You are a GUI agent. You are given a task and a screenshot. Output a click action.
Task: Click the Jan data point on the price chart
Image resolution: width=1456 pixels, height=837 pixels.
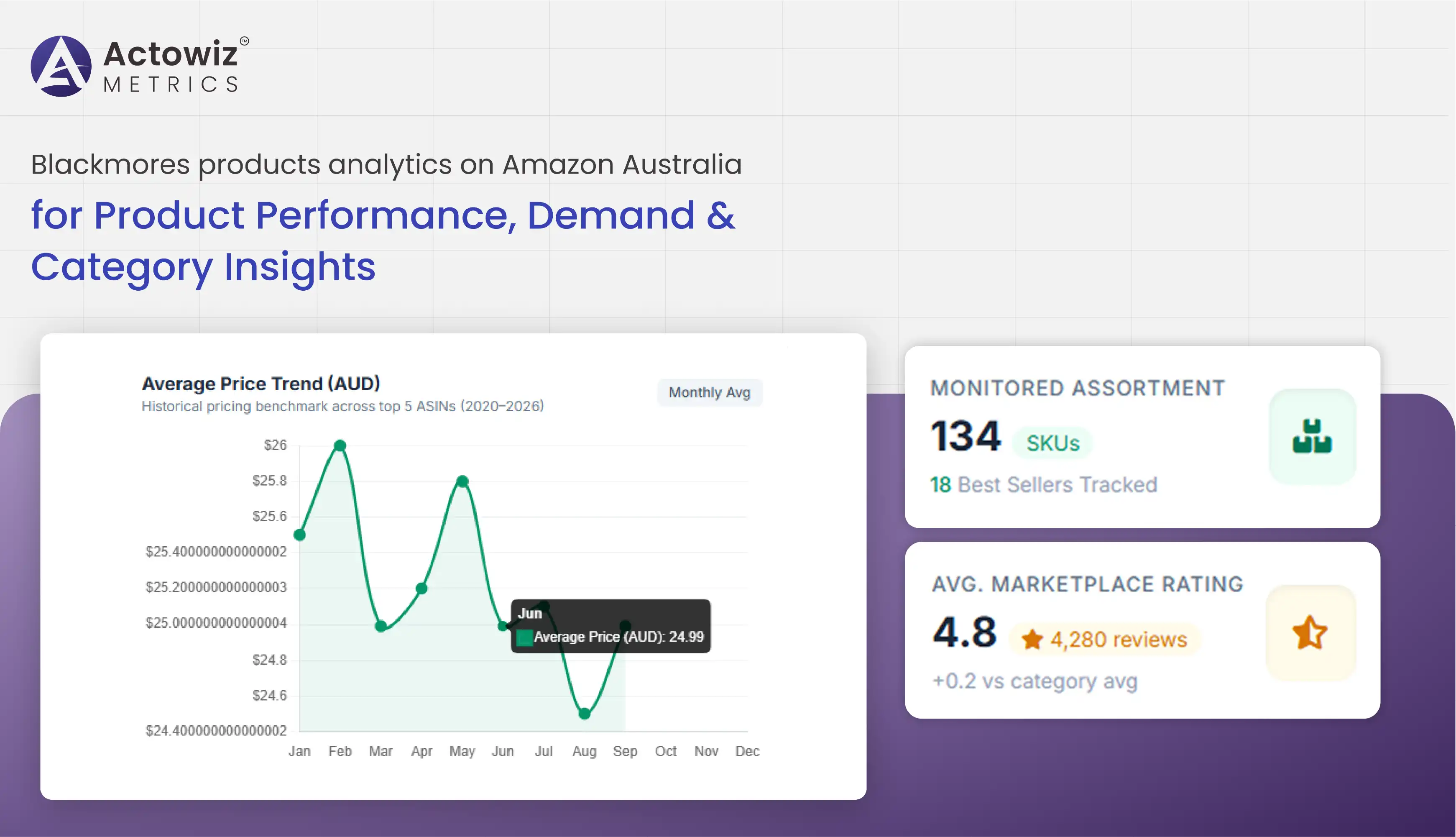tap(299, 535)
